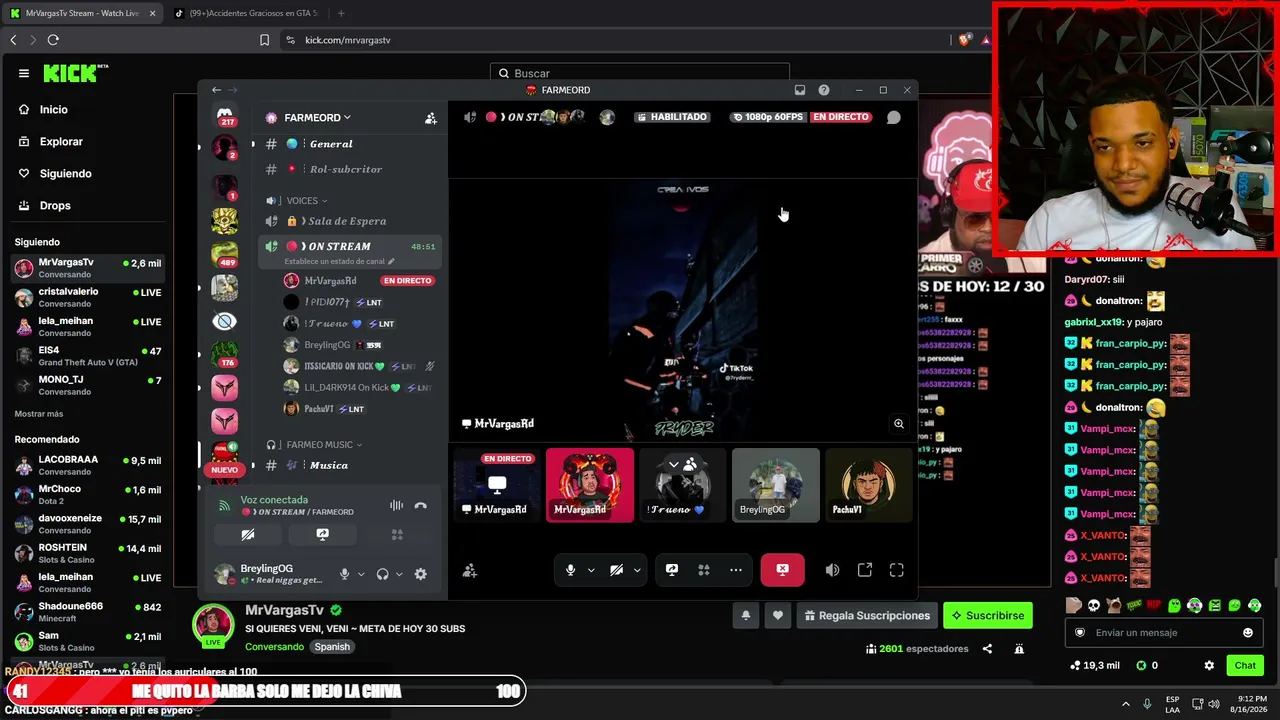The width and height of the screenshot is (1280, 720).
Task: Zoom the shared stream with magnifier icon
Action: (x=899, y=424)
